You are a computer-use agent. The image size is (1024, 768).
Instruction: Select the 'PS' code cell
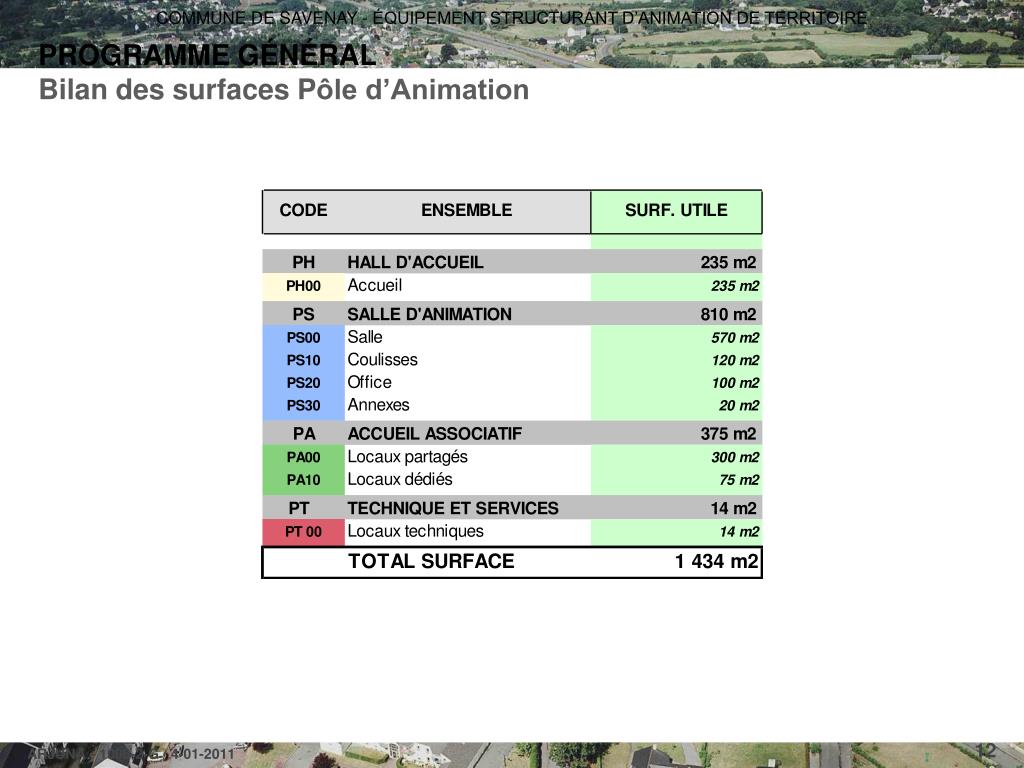[303, 315]
